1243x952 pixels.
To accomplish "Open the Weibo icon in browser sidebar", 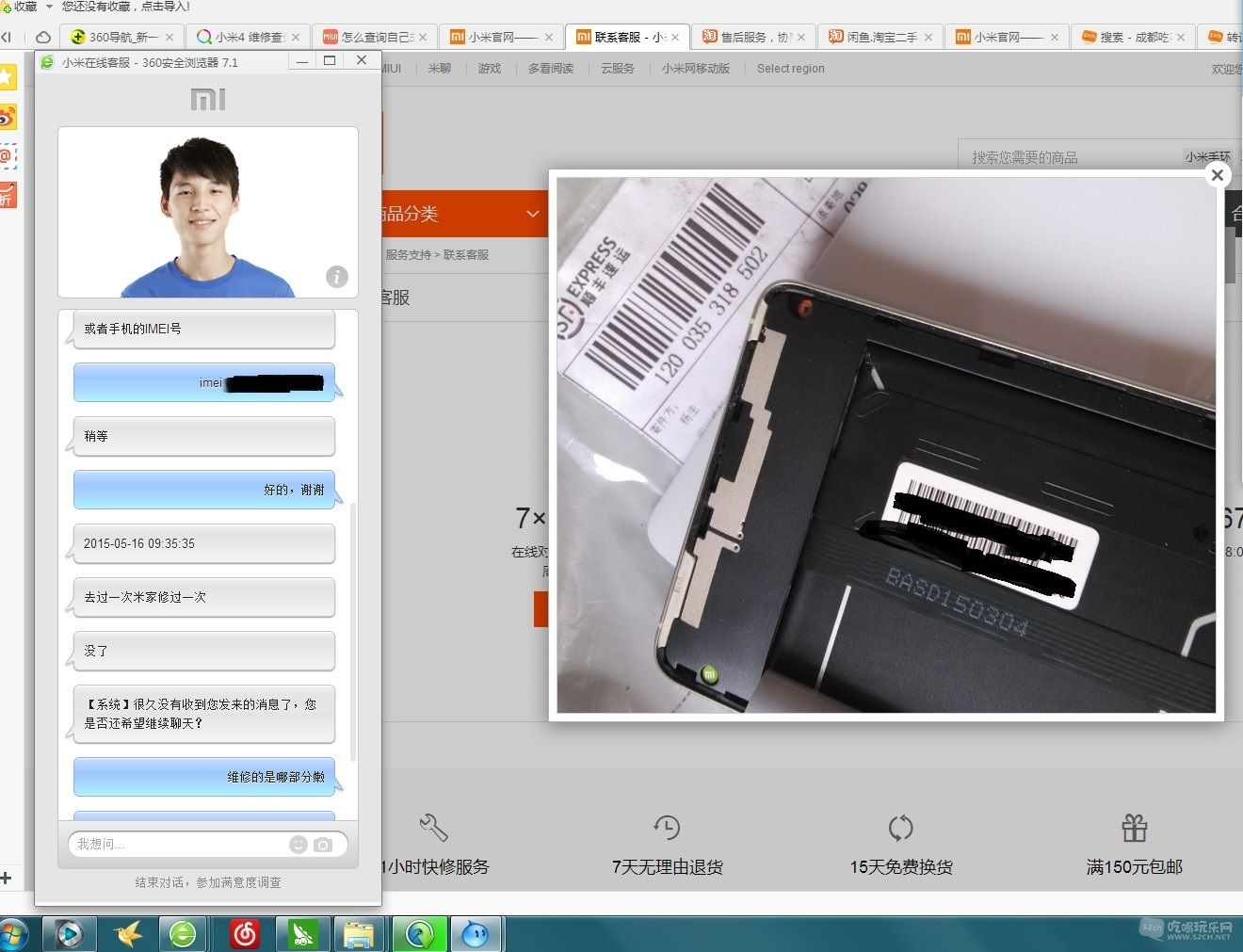I will pos(8,117).
